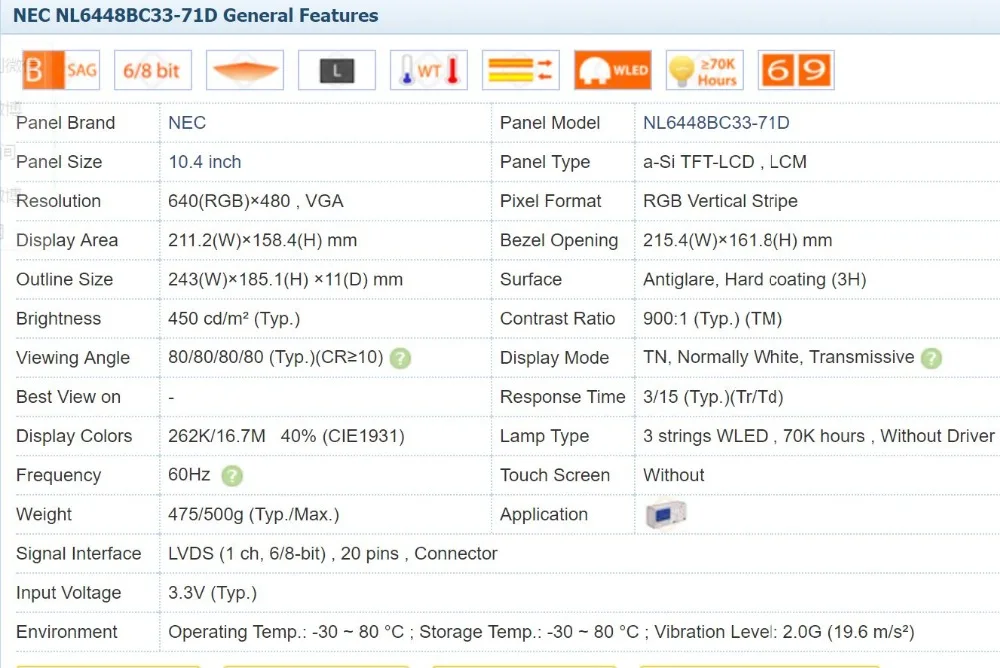Select the 475/500g (Typ./Max.) weight value
The width and height of the screenshot is (1000, 668).
click(x=253, y=514)
